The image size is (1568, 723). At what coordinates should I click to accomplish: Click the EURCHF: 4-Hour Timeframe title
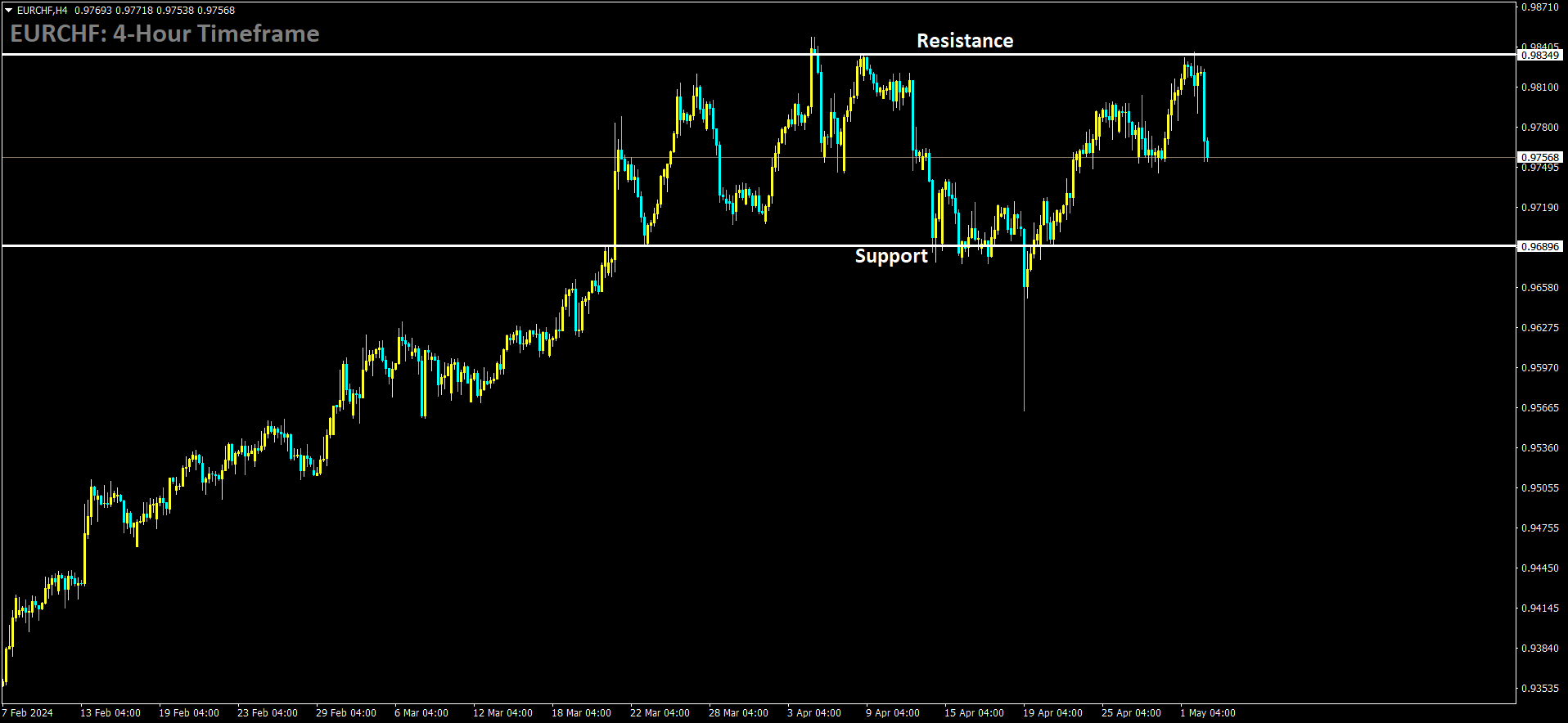pos(164,34)
